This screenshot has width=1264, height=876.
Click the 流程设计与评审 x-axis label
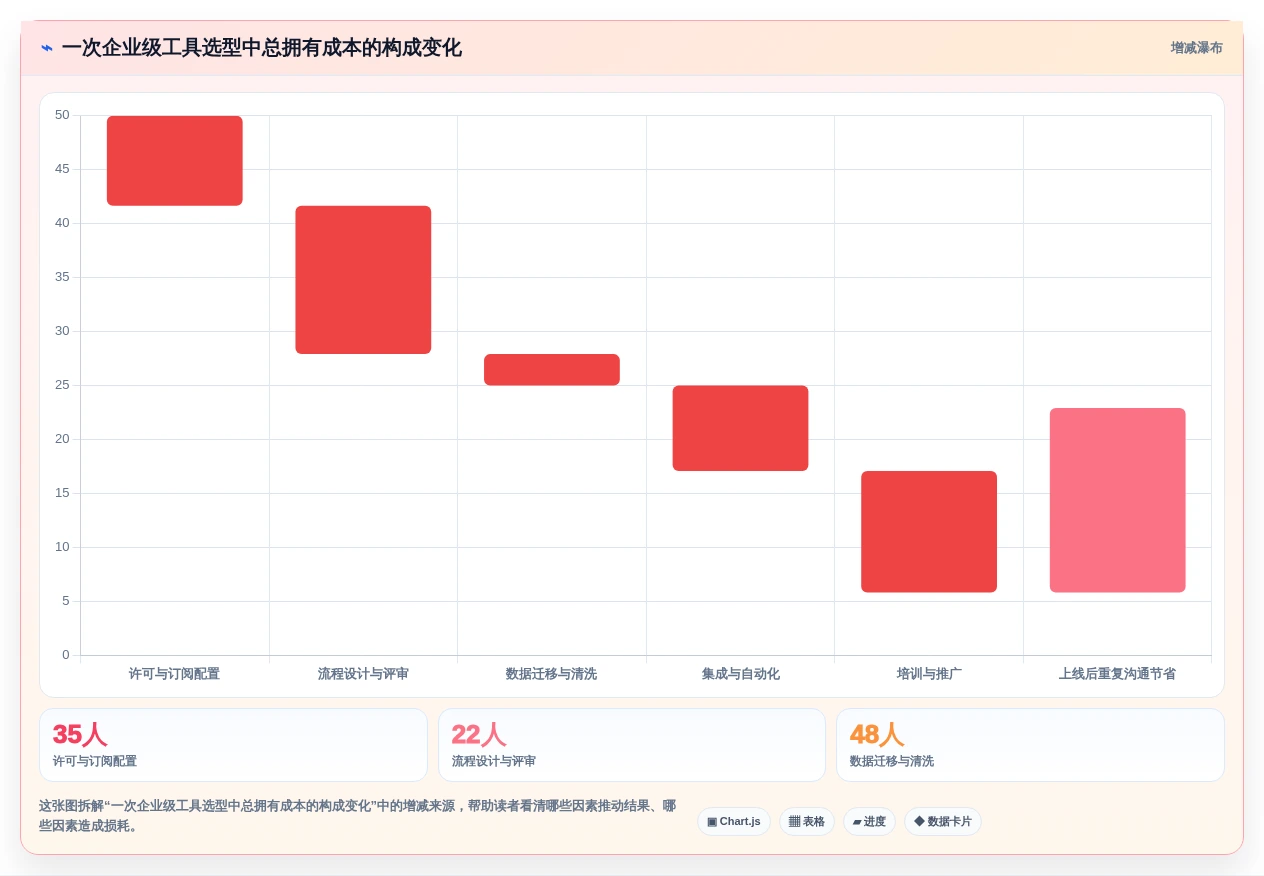coord(363,674)
